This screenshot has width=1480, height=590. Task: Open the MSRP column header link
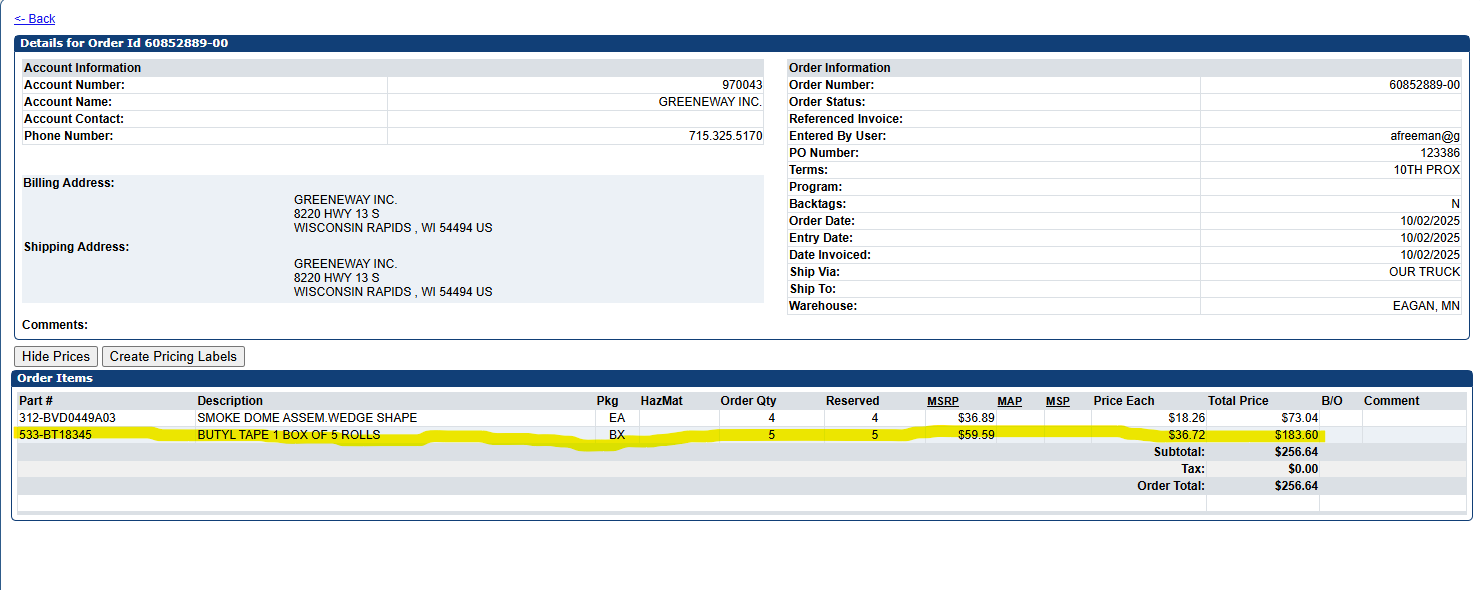coord(943,401)
